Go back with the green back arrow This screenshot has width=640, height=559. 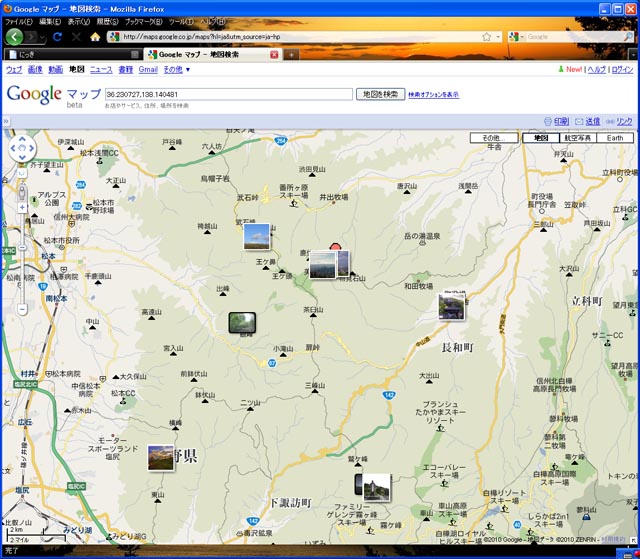pyautogui.click(x=14, y=37)
